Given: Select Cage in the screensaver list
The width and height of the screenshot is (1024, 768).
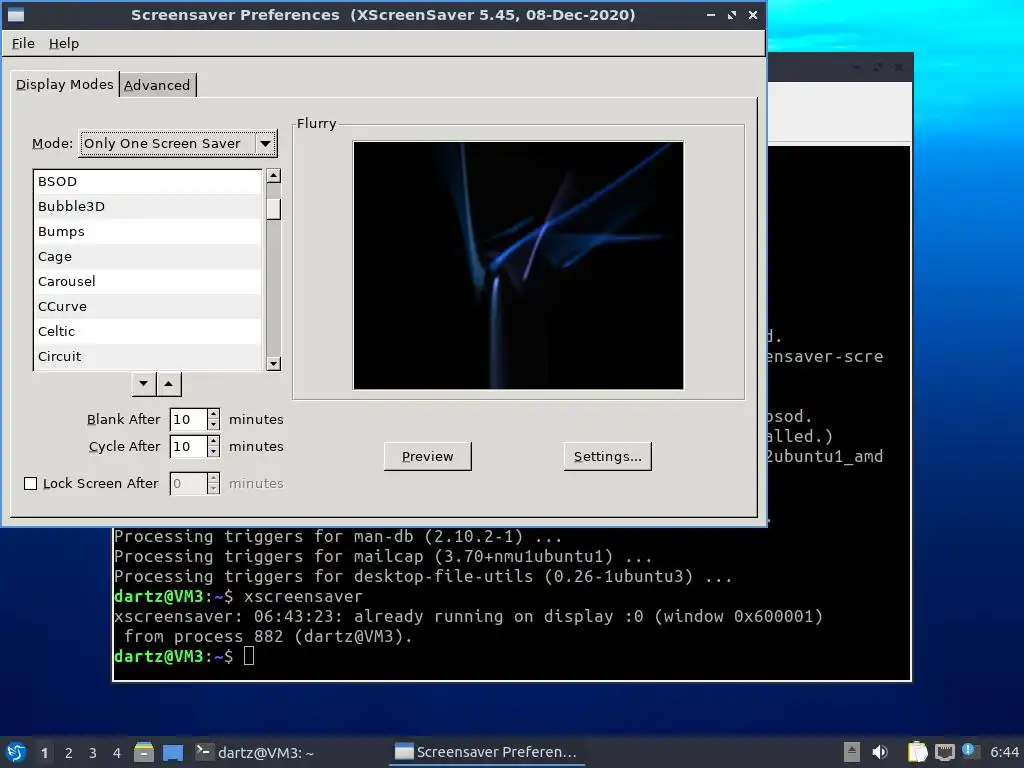Looking at the screenshot, I should click(x=148, y=256).
